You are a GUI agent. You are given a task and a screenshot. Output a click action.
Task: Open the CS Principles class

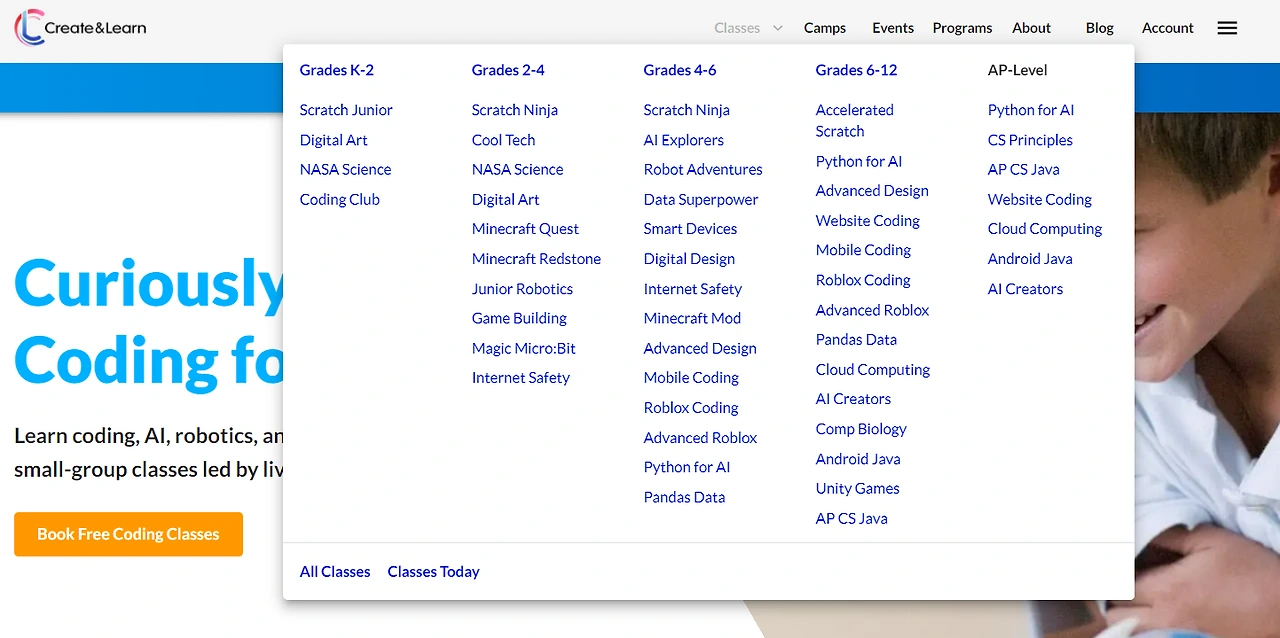pyautogui.click(x=1030, y=140)
